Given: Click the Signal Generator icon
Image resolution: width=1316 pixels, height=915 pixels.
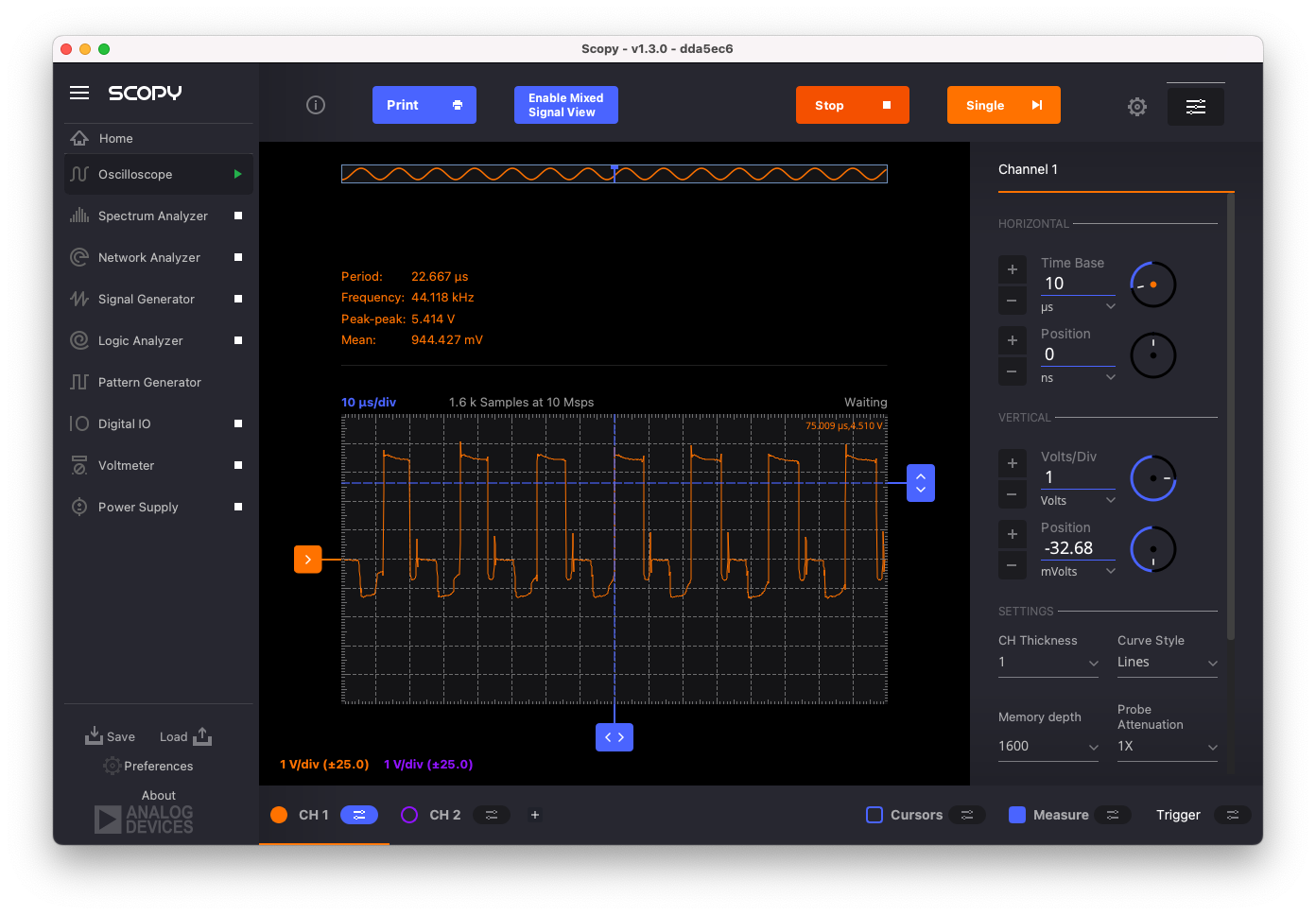Looking at the screenshot, I should pyautogui.click(x=79, y=299).
